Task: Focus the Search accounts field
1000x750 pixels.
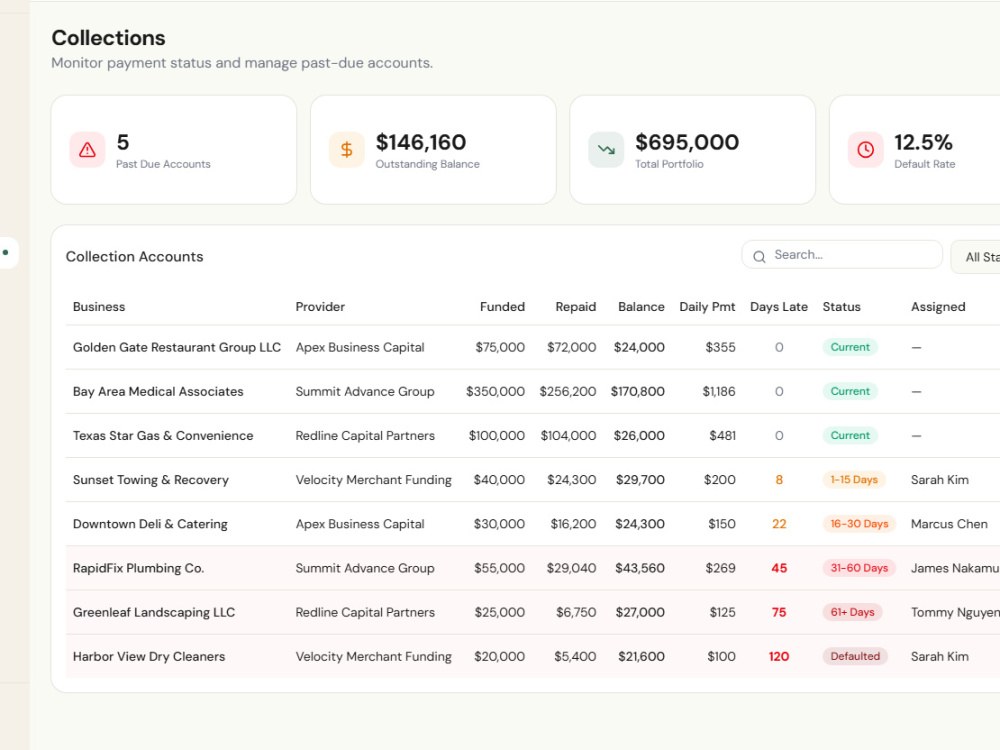Action: pos(842,255)
